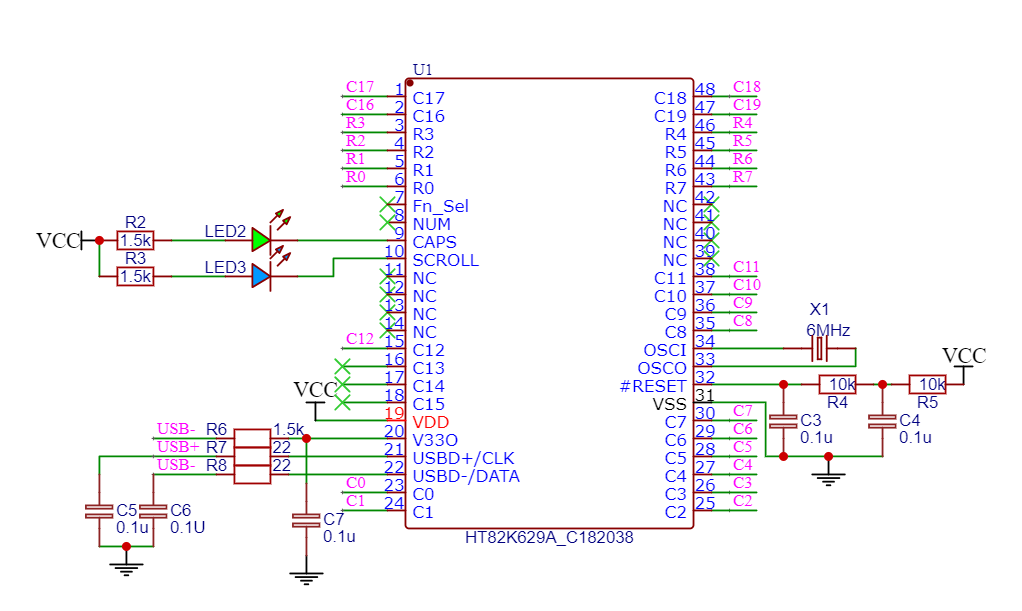Click pin number 48 on U1
Image resolution: width=1022 pixels, height=611 pixels.
click(705, 89)
